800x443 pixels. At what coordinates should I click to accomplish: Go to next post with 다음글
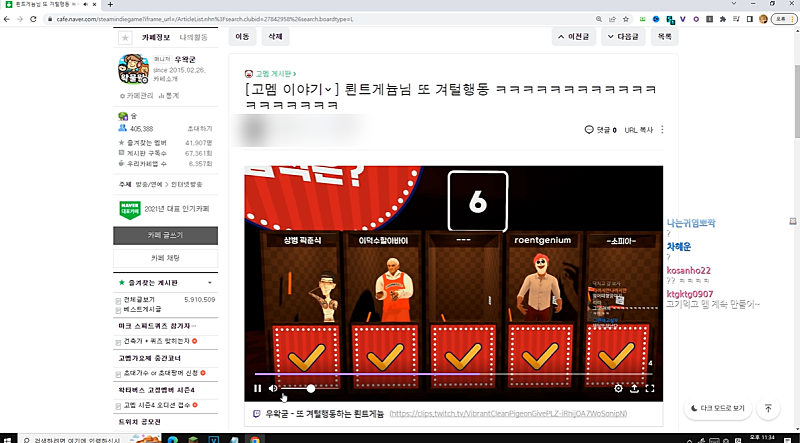click(x=623, y=37)
